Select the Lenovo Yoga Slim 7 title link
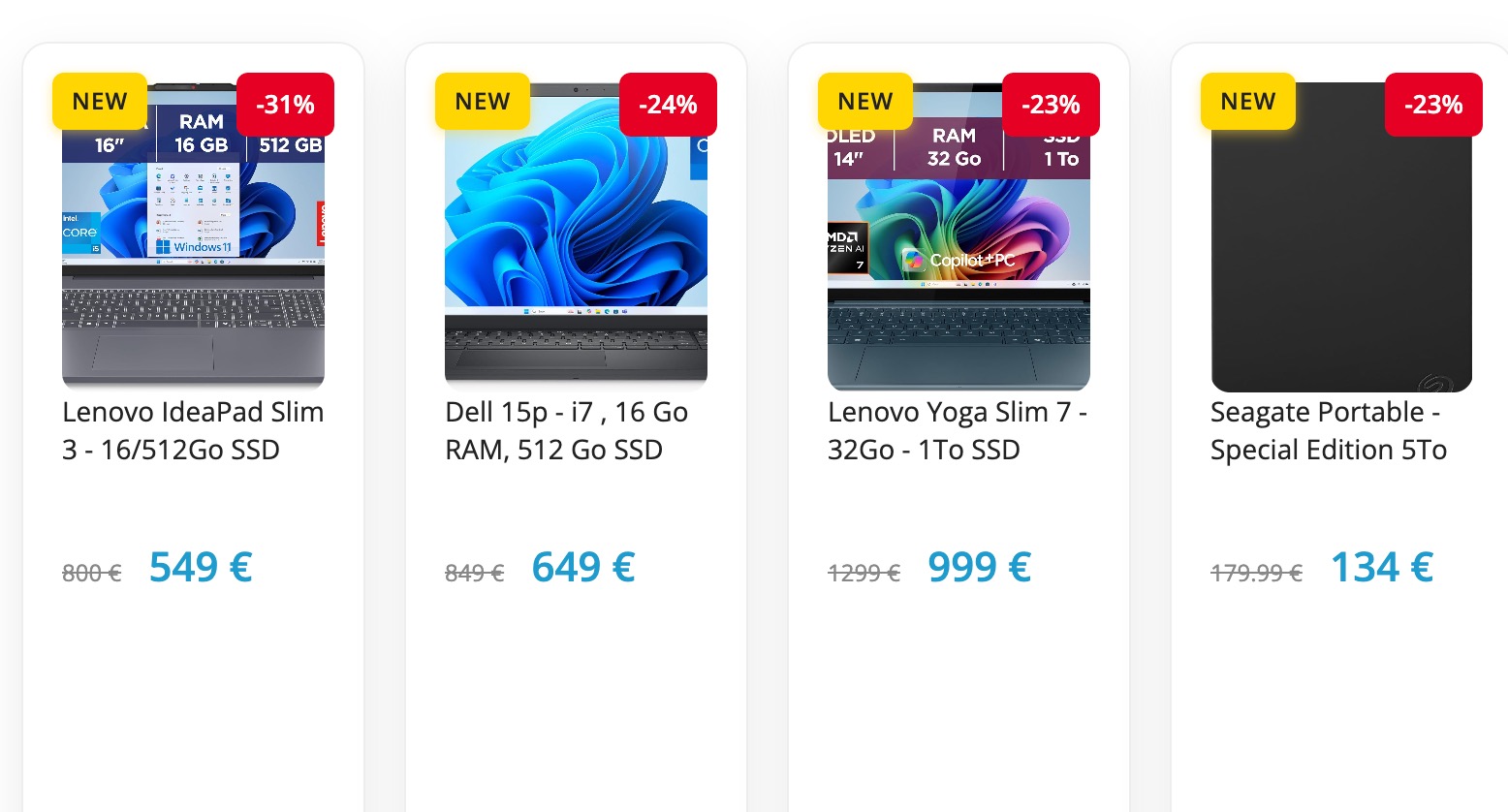The height and width of the screenshot is (812, 1508). pyautogui.click(x=957, y=430)
